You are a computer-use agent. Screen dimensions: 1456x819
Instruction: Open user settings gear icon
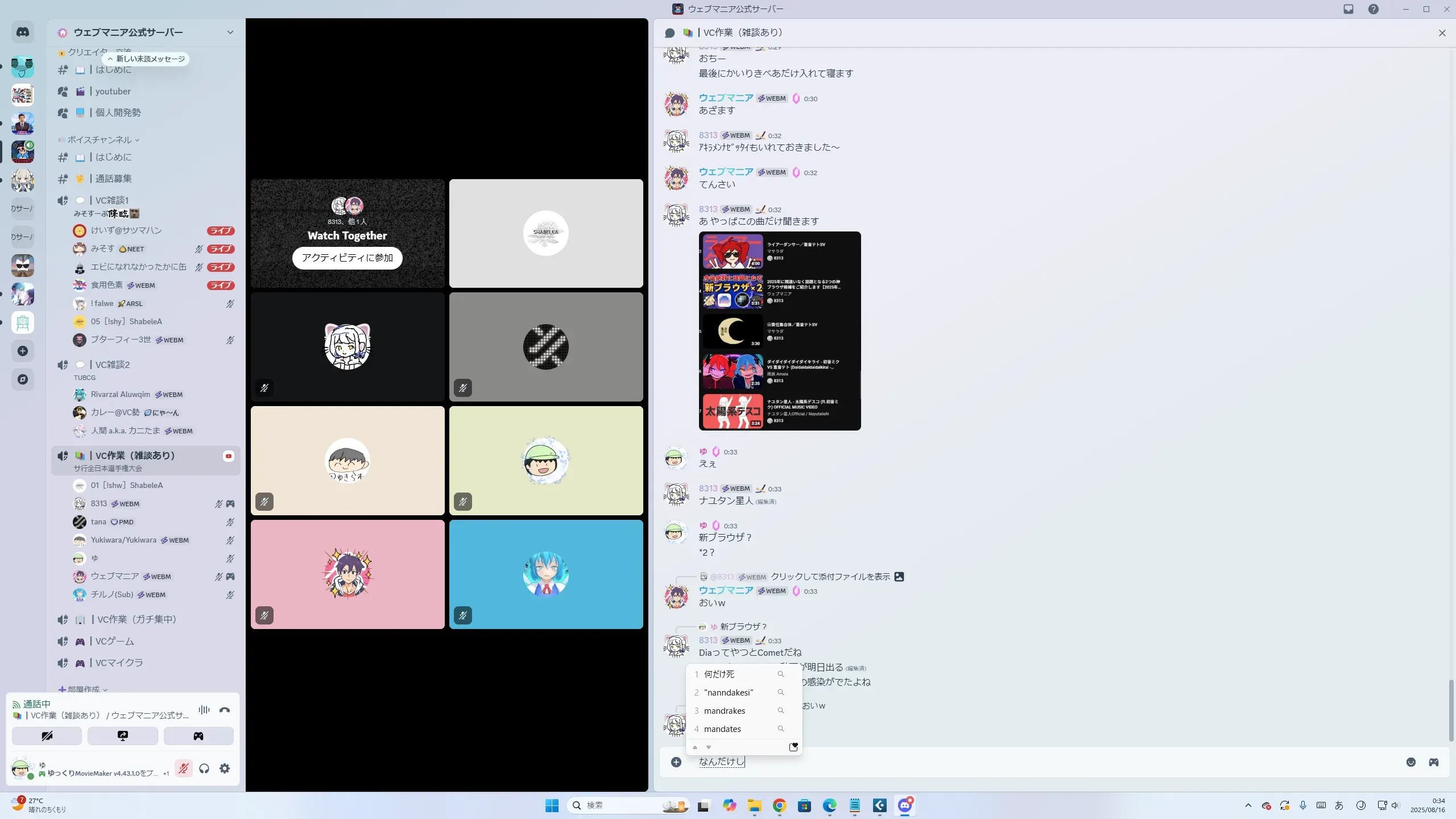point(225,769)
